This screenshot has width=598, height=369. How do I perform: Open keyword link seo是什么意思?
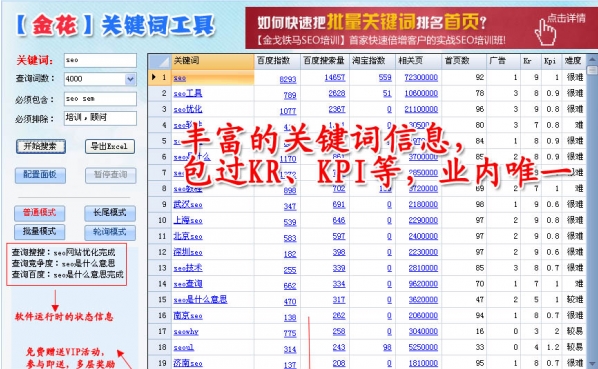[200, 300]
